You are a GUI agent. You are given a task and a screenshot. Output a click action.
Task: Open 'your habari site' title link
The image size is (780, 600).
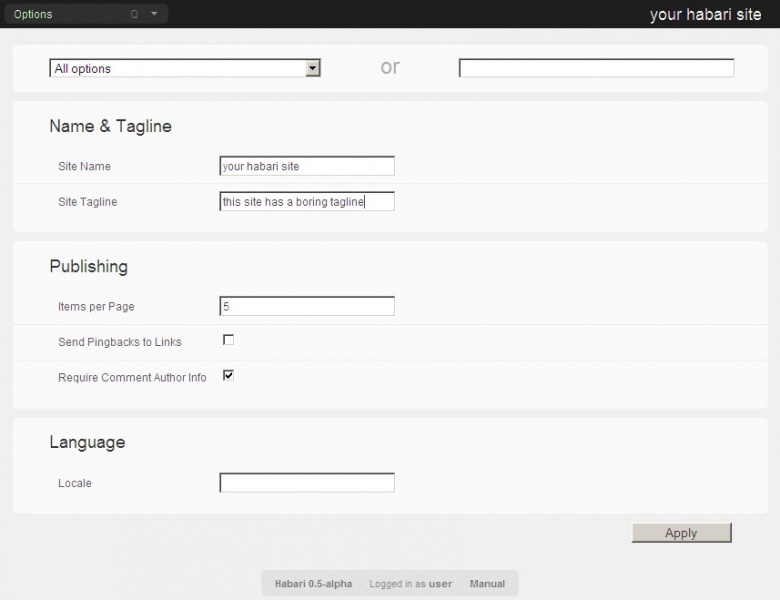point(705,14)
